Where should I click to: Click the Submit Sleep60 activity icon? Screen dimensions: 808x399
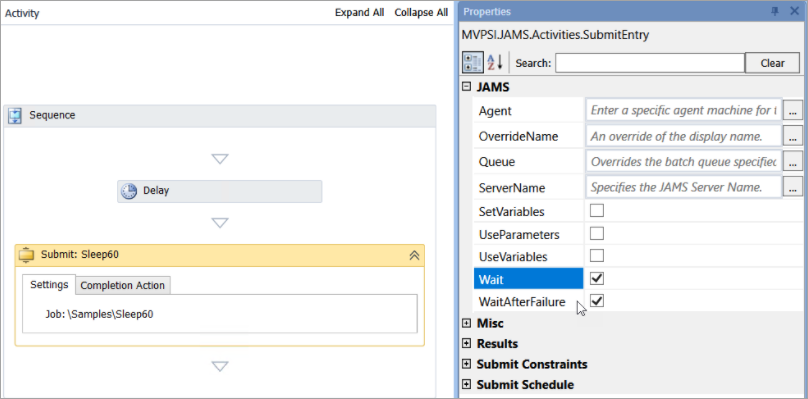27,254
